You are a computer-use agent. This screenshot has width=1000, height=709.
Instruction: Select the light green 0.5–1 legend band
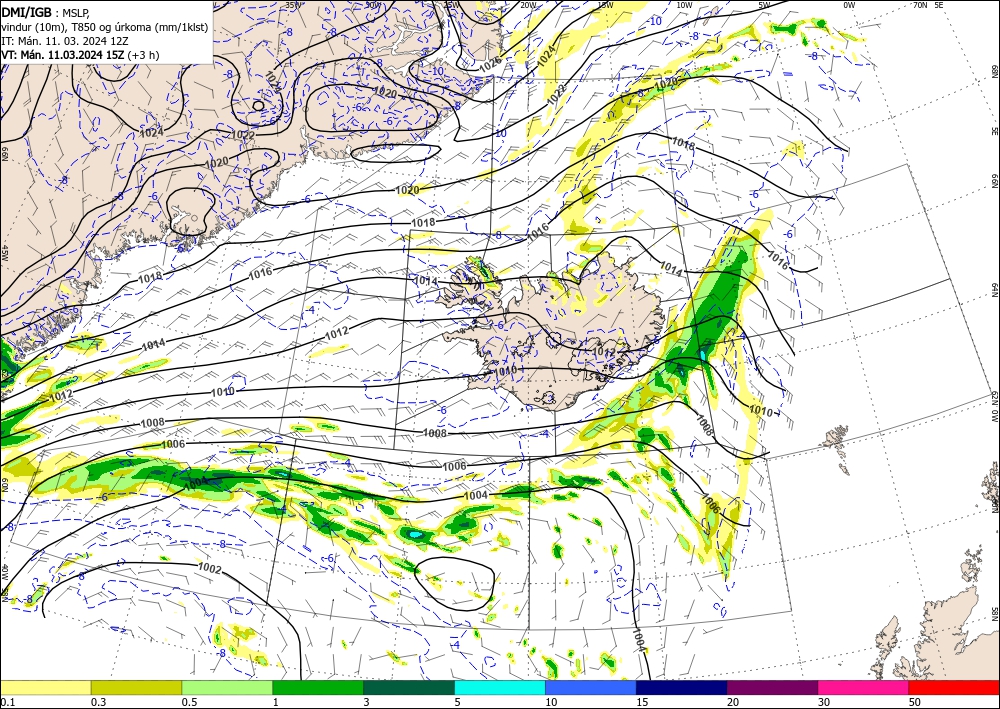pyautogui.click(x=227, y=687)
